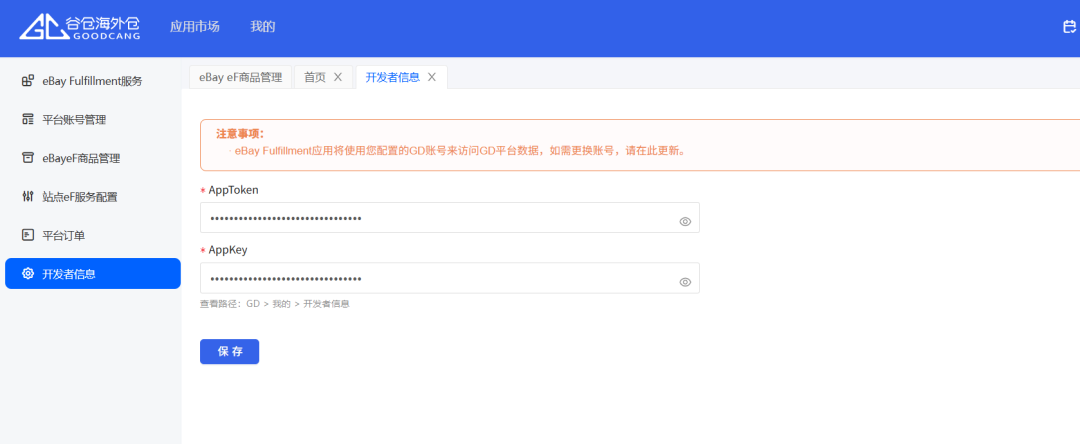
Task: Close the 开发者信息 tab
Action: click(432, 77)
